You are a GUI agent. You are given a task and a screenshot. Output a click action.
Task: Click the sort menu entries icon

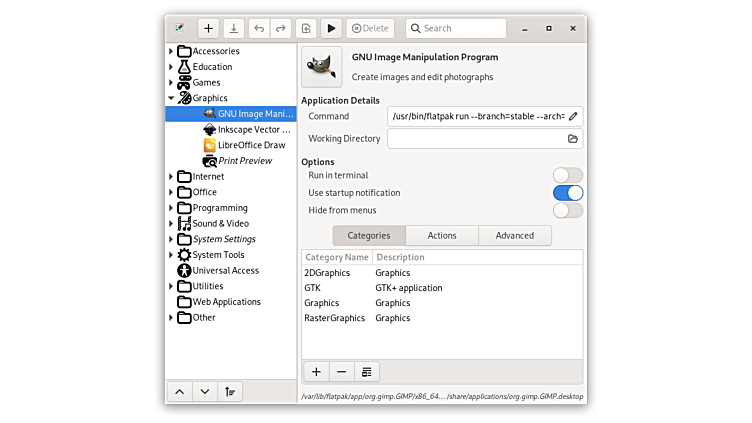click(230, 392)
